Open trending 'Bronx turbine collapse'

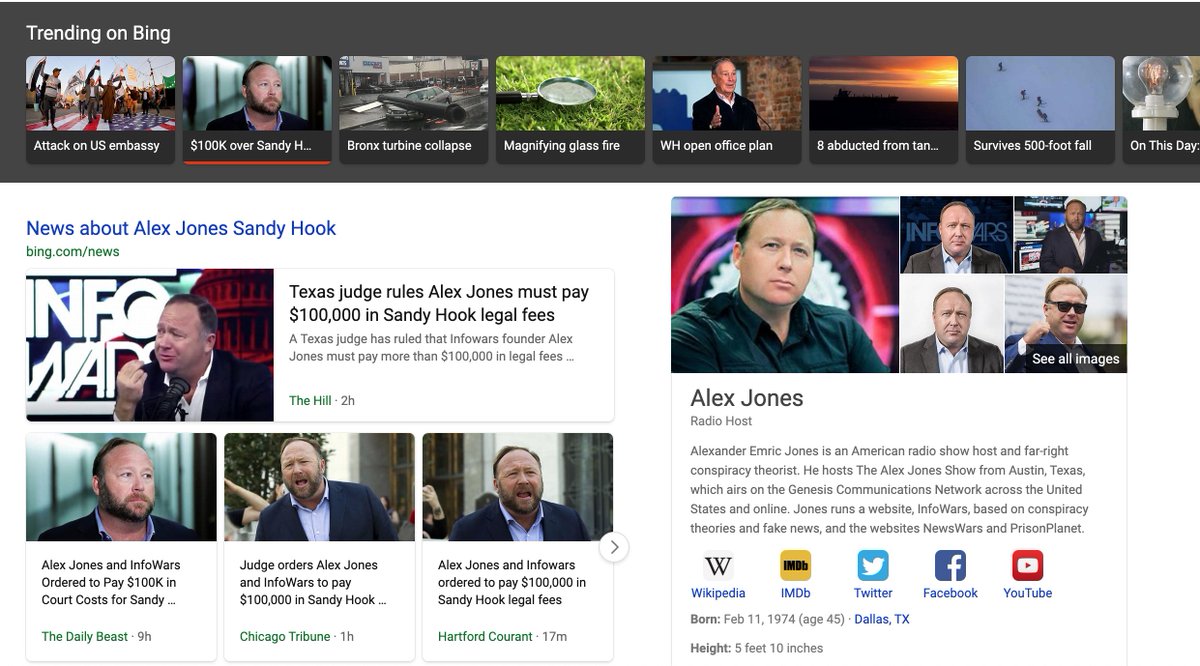tap(414, 109)
